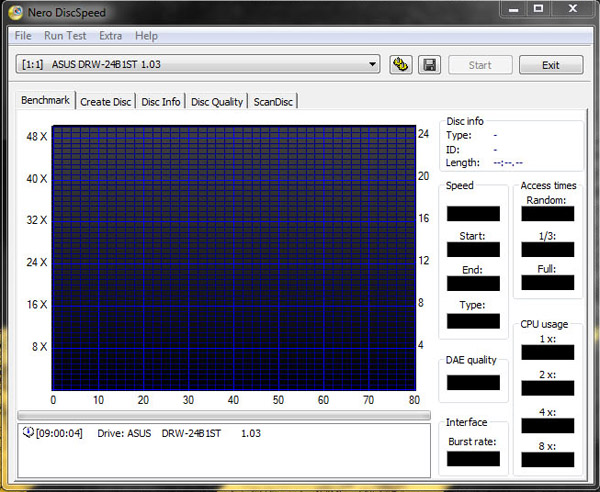Click the Speed average value box

click(473, 213)
